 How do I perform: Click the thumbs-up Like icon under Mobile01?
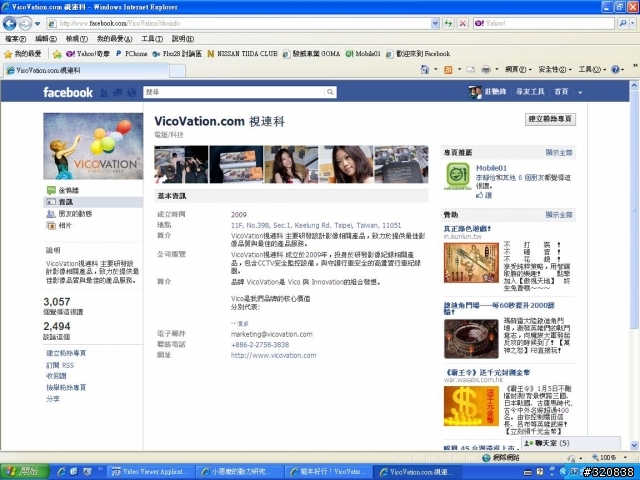click(480, 196)
